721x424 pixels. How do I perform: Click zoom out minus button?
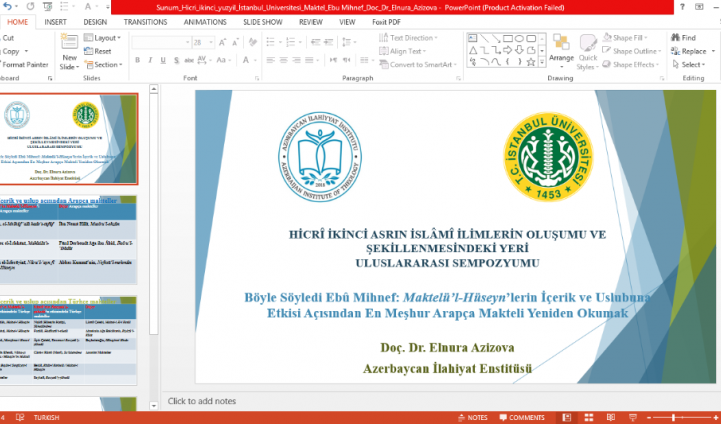click(x=649, y=418)
